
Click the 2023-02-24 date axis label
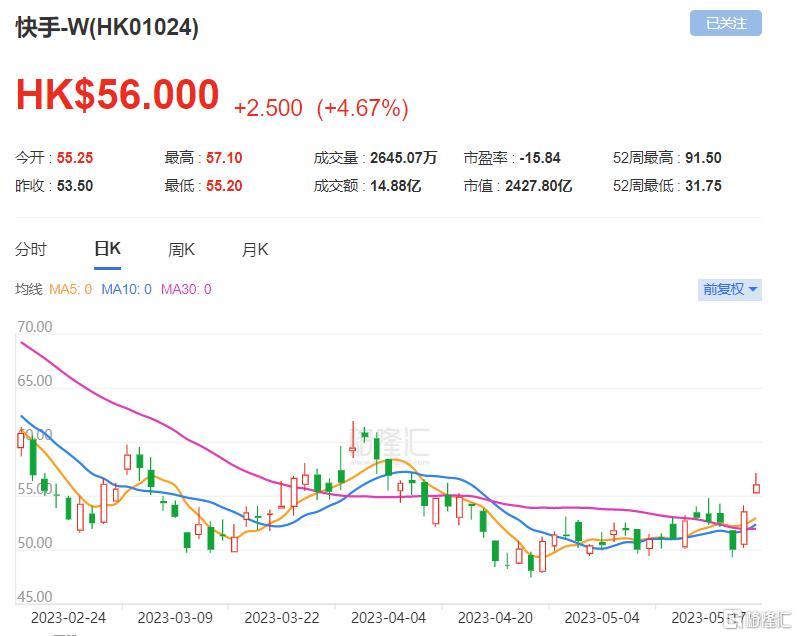(x=69, y=618)
